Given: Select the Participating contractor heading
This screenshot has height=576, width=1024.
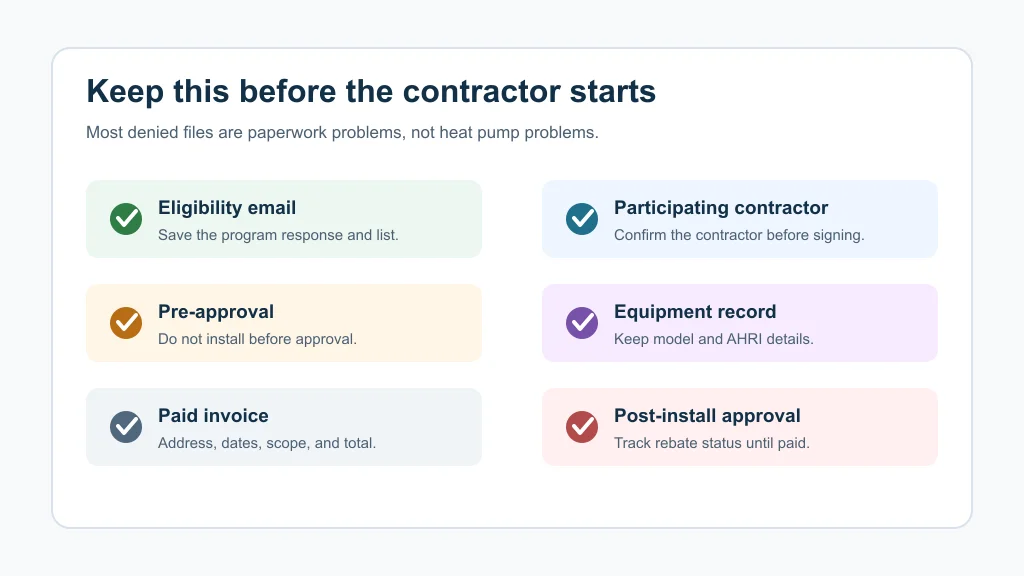Looking at the screenshot, I should point(721,208).
